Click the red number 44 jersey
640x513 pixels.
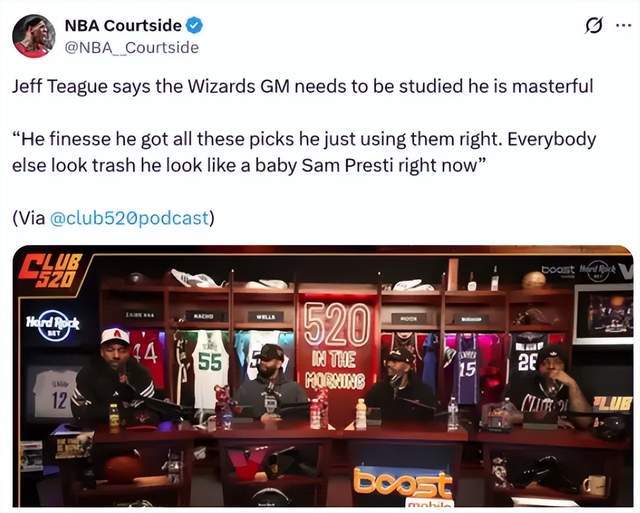coord(148,357)
